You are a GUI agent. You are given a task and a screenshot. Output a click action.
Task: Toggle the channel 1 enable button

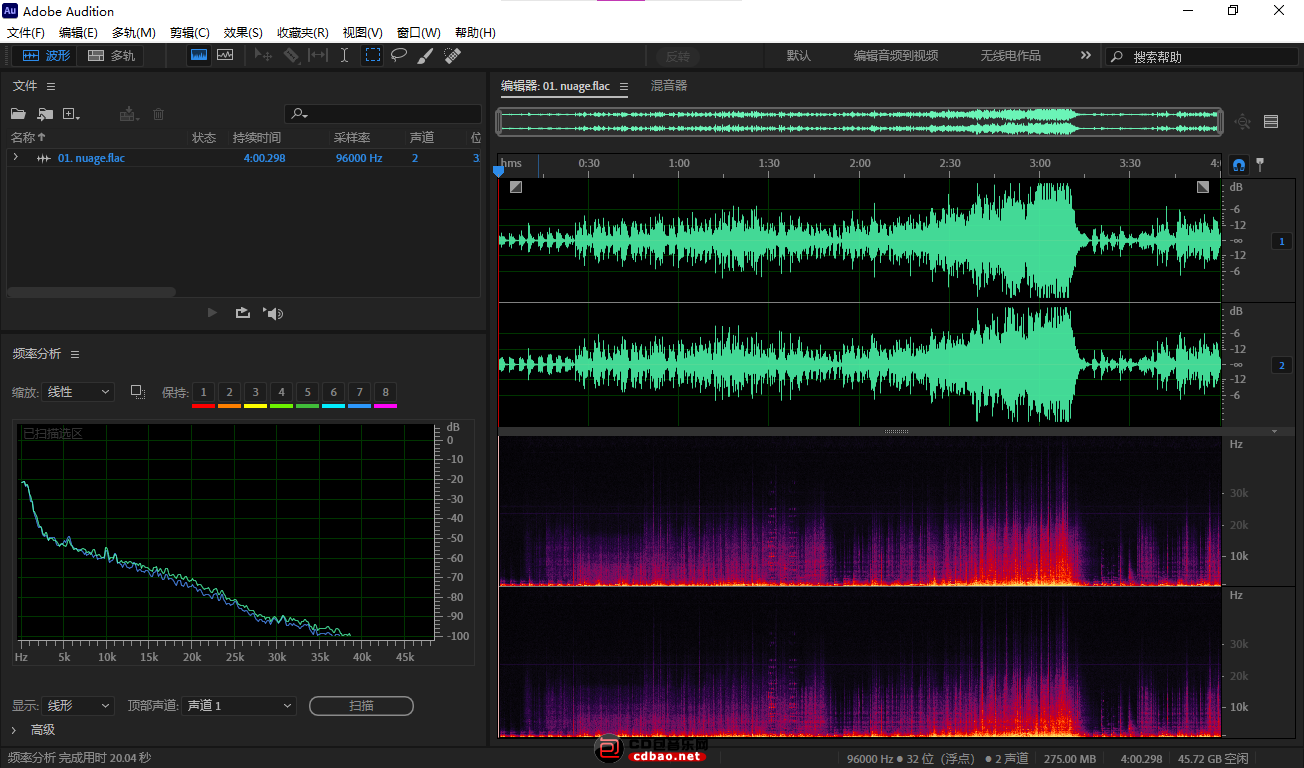click(x=1282, y=241)
